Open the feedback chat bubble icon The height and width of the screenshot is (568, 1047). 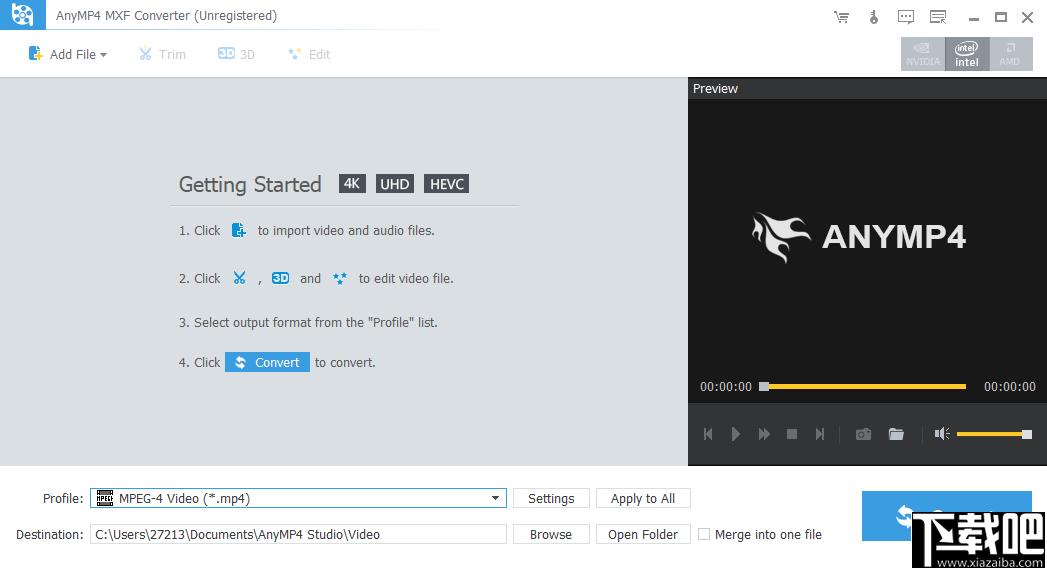point(906,17)
